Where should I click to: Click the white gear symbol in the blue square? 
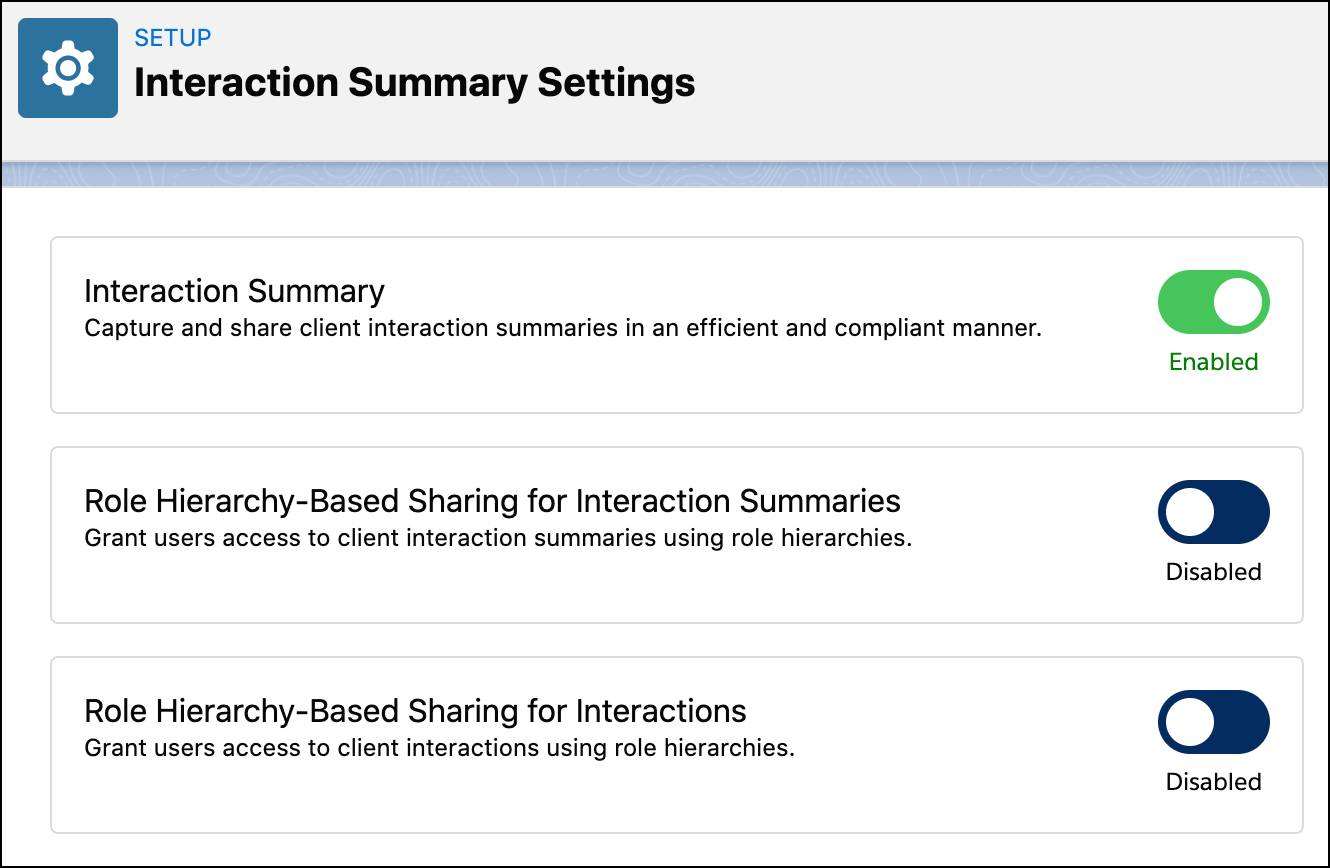(x=67, y=67)
